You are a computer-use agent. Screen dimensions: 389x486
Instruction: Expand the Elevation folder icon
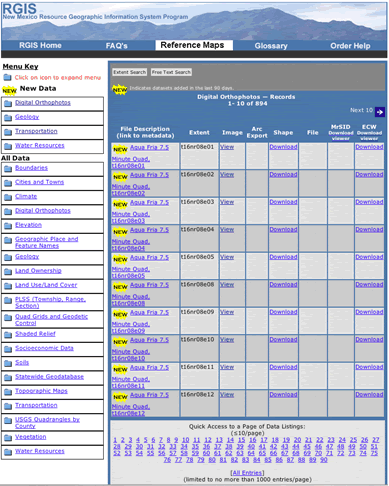click(8, 226)
